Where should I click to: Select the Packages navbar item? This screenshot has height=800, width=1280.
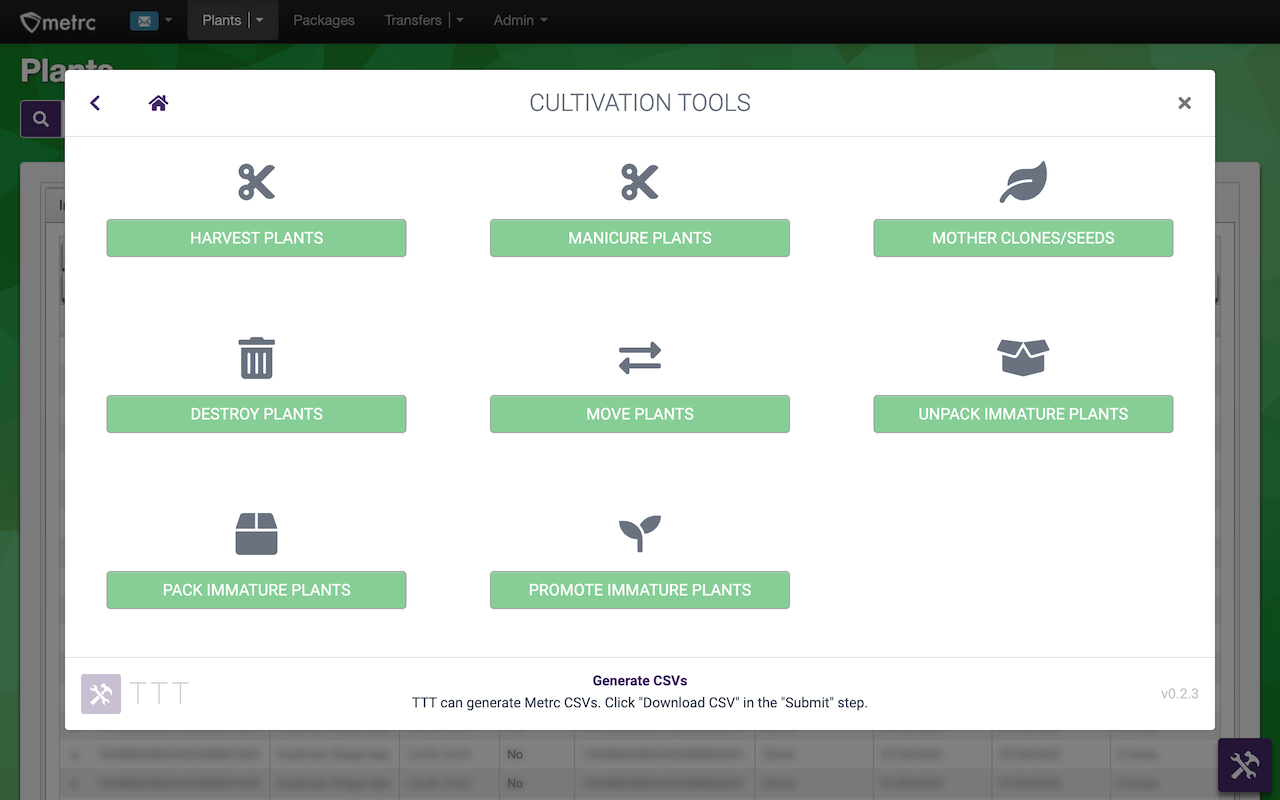324,20
